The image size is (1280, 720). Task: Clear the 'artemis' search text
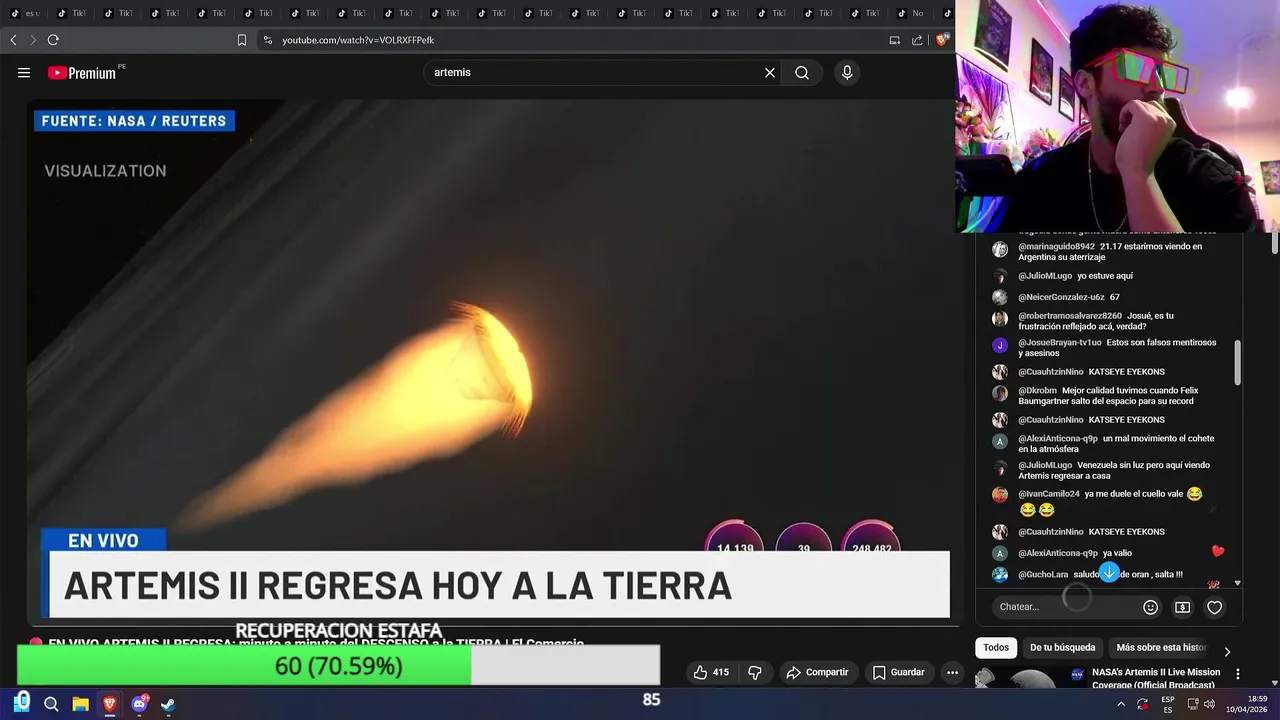point(770,72)
